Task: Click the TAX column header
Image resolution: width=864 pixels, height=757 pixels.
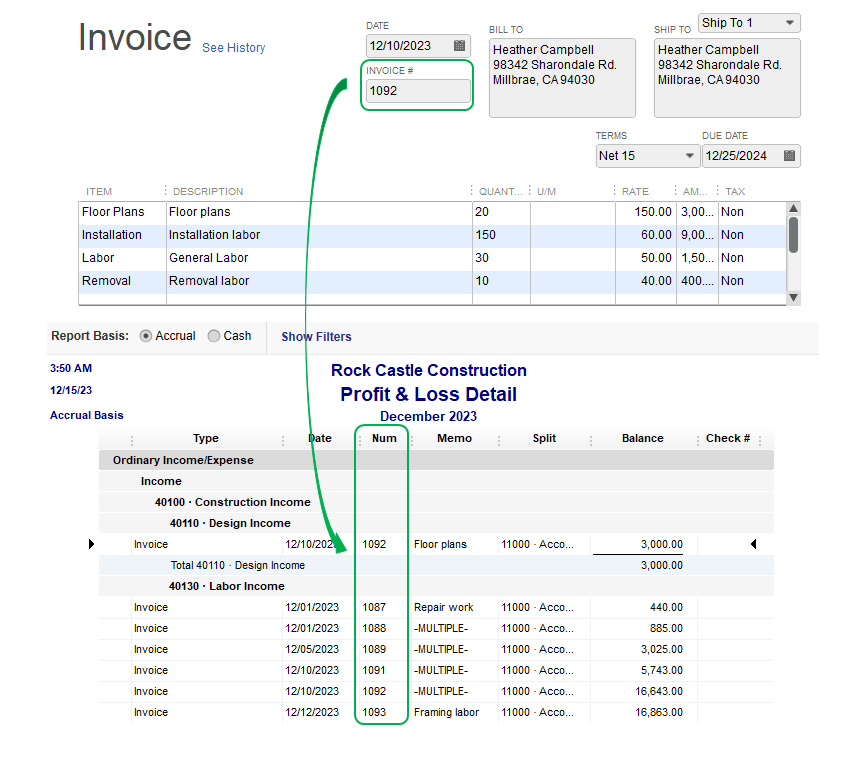Action: coord(735,192)
